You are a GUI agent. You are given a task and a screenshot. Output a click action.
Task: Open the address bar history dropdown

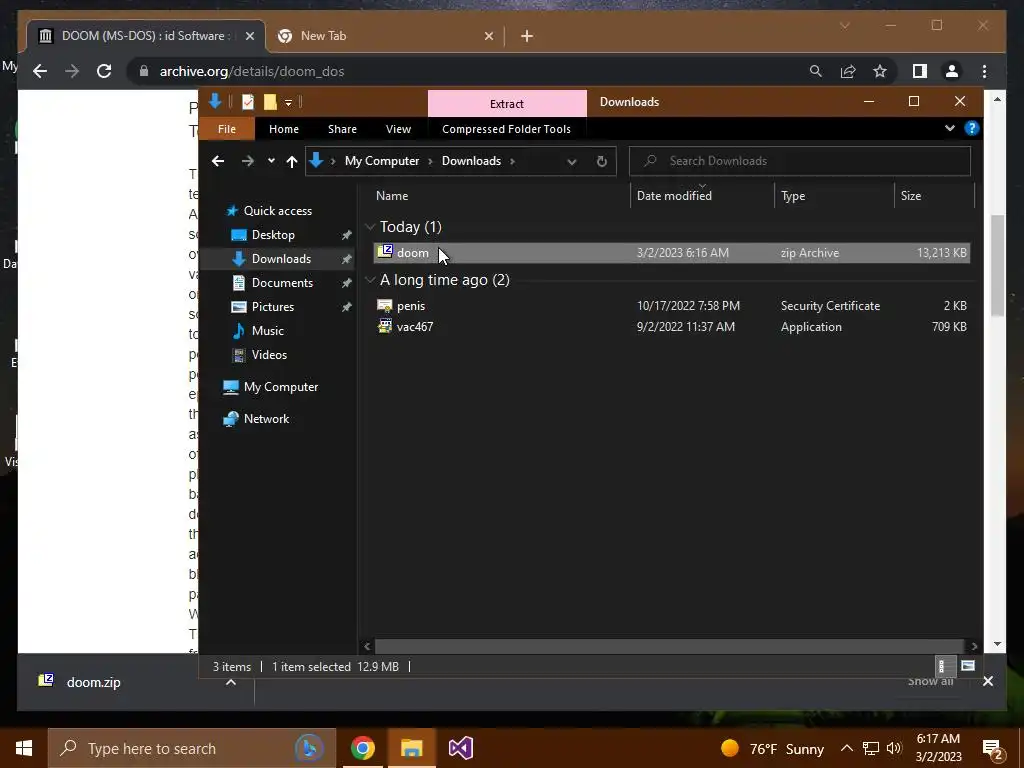pyautogui.click(x=571, y=162)
